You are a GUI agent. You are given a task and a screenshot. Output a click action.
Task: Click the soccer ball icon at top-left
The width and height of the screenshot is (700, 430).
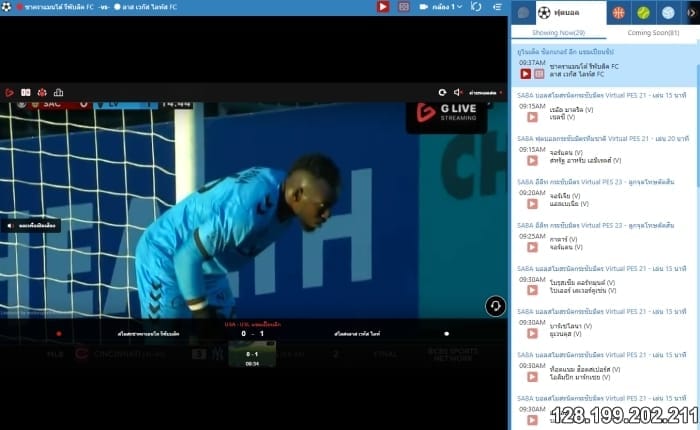6,7
